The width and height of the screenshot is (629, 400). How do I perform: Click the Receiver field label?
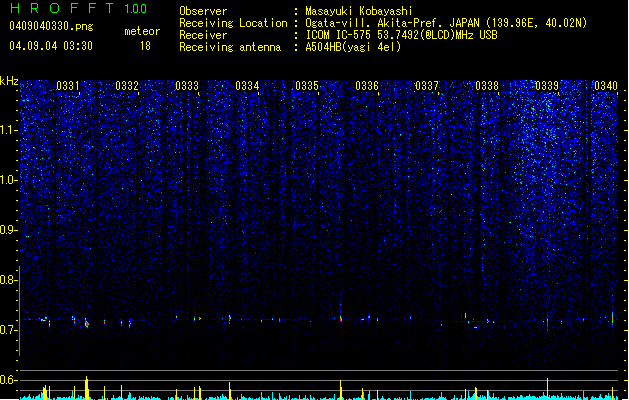203,35
